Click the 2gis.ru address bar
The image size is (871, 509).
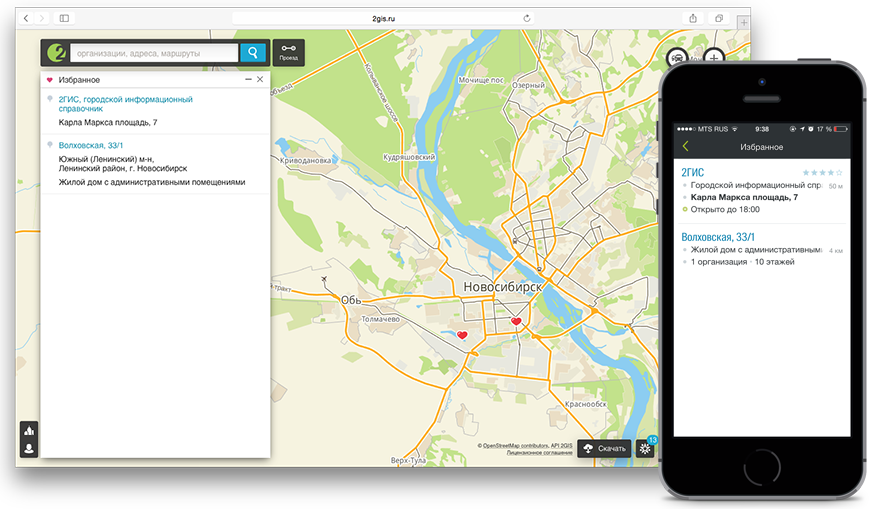383,18
